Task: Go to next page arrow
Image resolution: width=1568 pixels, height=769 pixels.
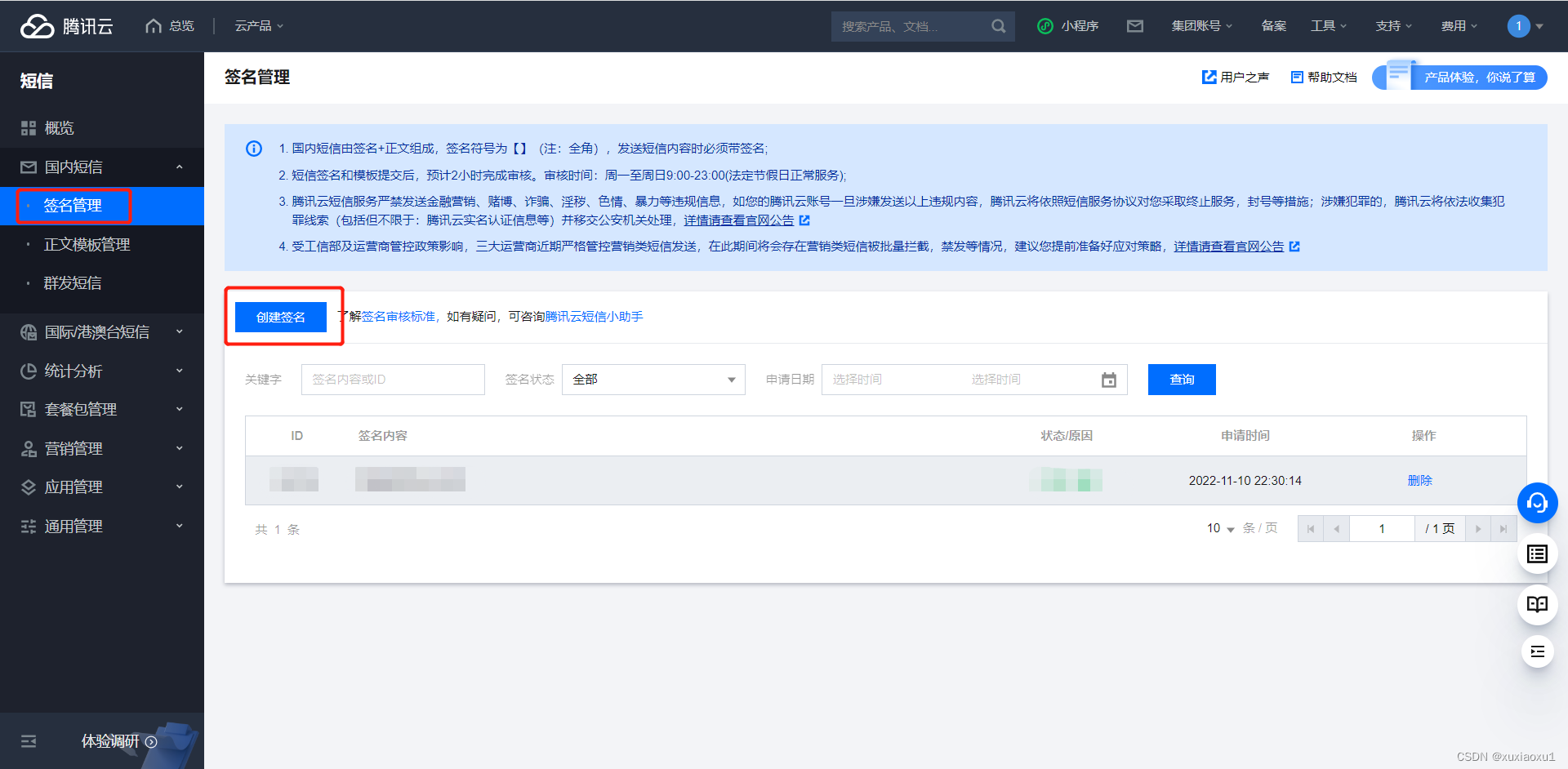Action: coord(1478,529)
